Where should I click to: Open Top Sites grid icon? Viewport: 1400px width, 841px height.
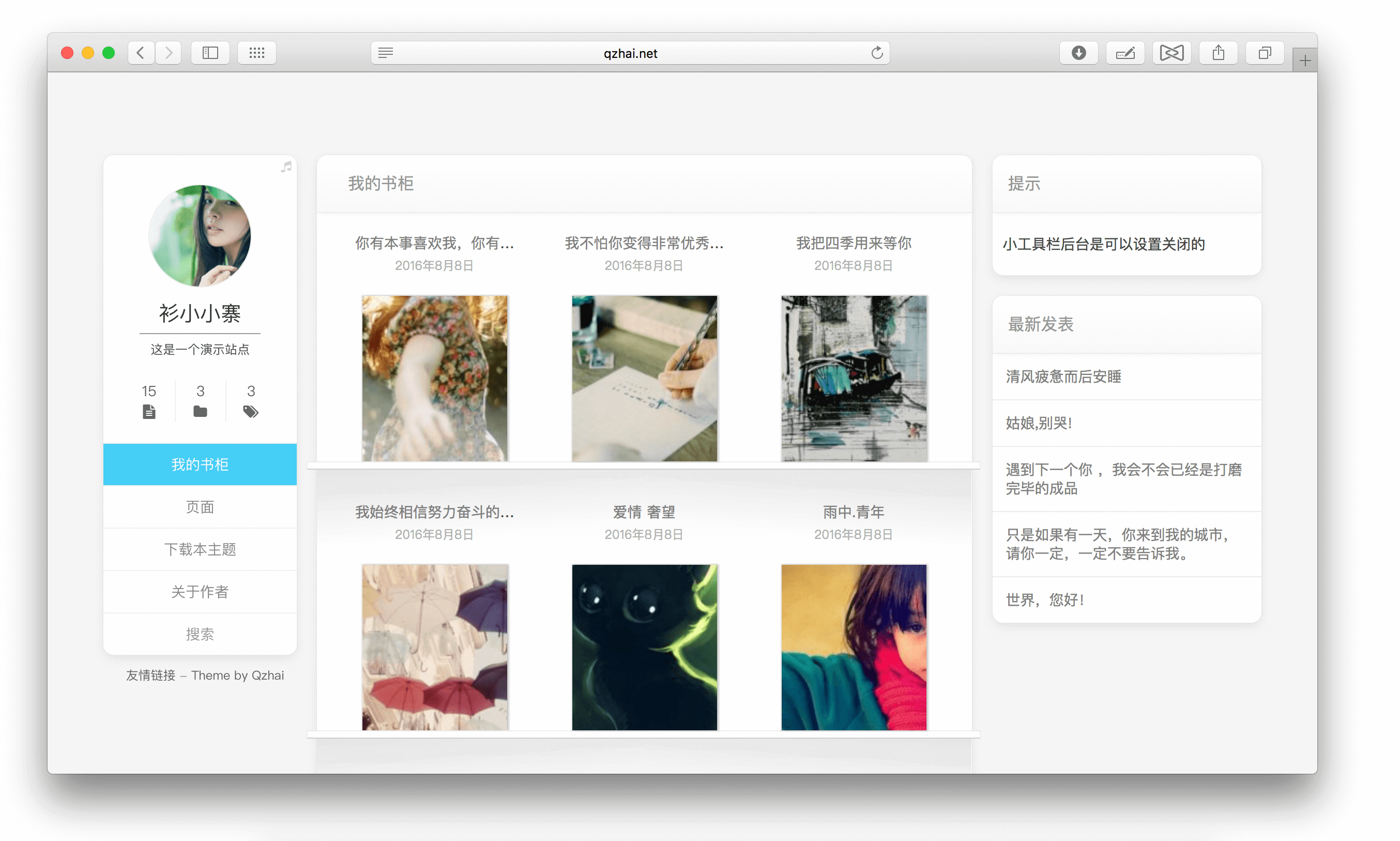(x=256, y=53)
